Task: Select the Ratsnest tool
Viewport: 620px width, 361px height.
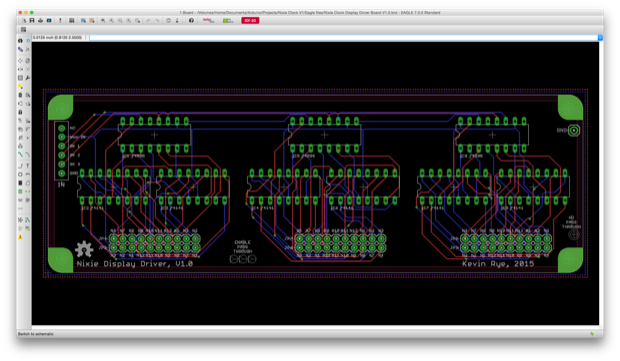Action: pos(20,220)
